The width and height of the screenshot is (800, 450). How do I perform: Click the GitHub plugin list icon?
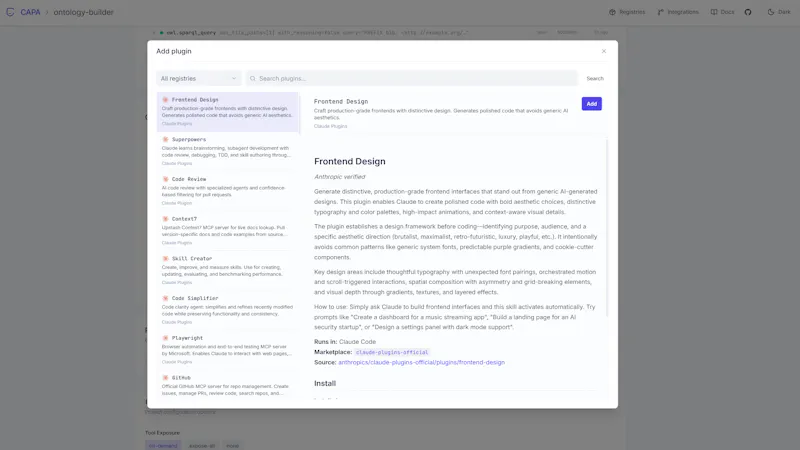(x=165, y=378)
